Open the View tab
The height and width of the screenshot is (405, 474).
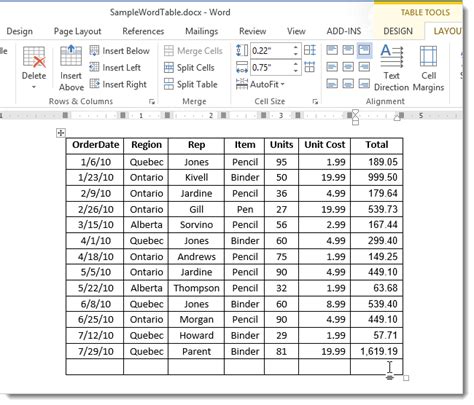[x=296, y=31]
